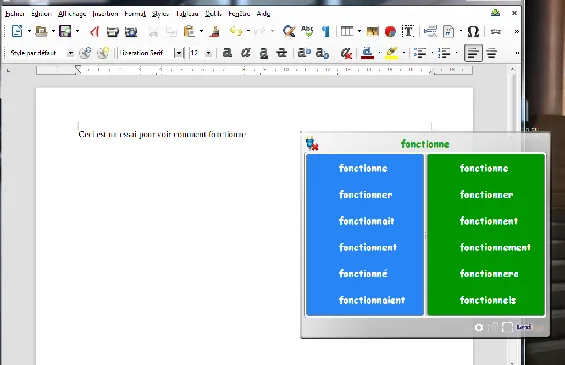Run the spelling check icon
565x365 pixels.
[307, 31]
